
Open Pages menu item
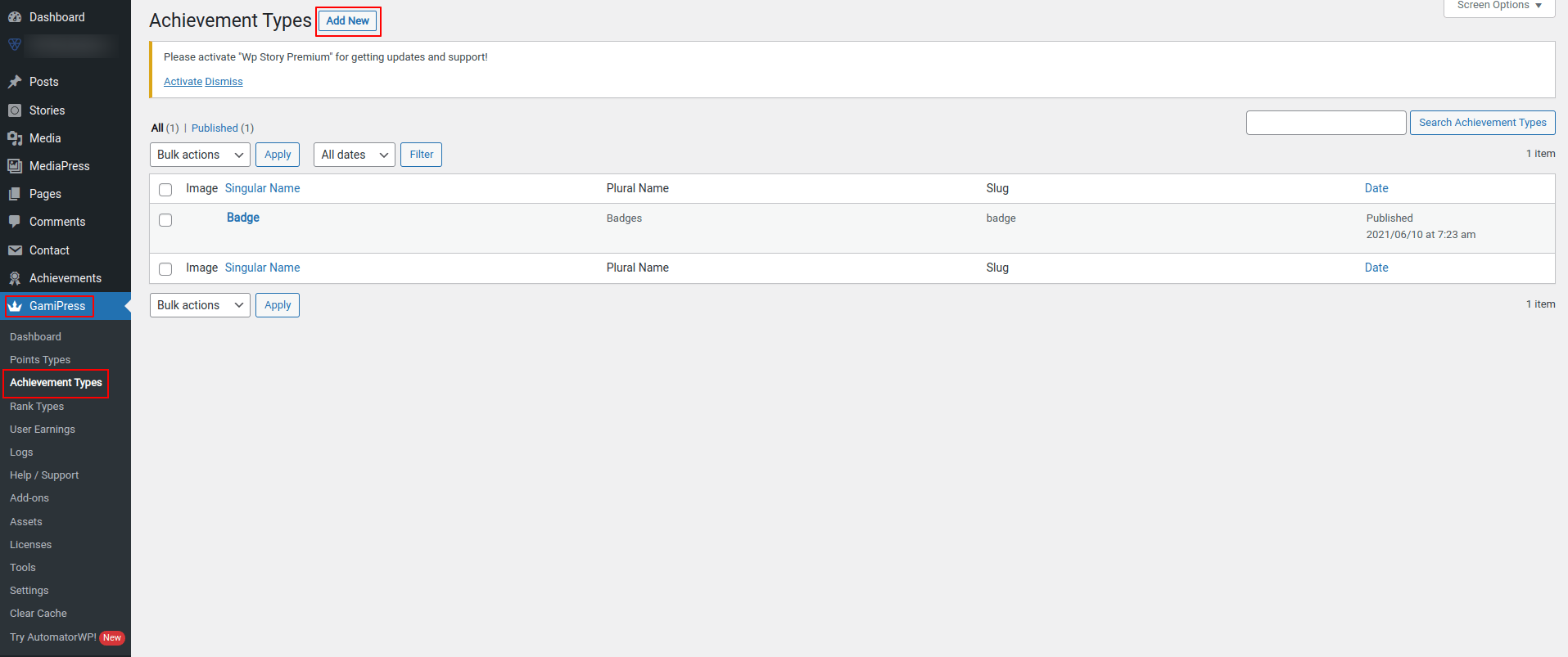[45, 194]
